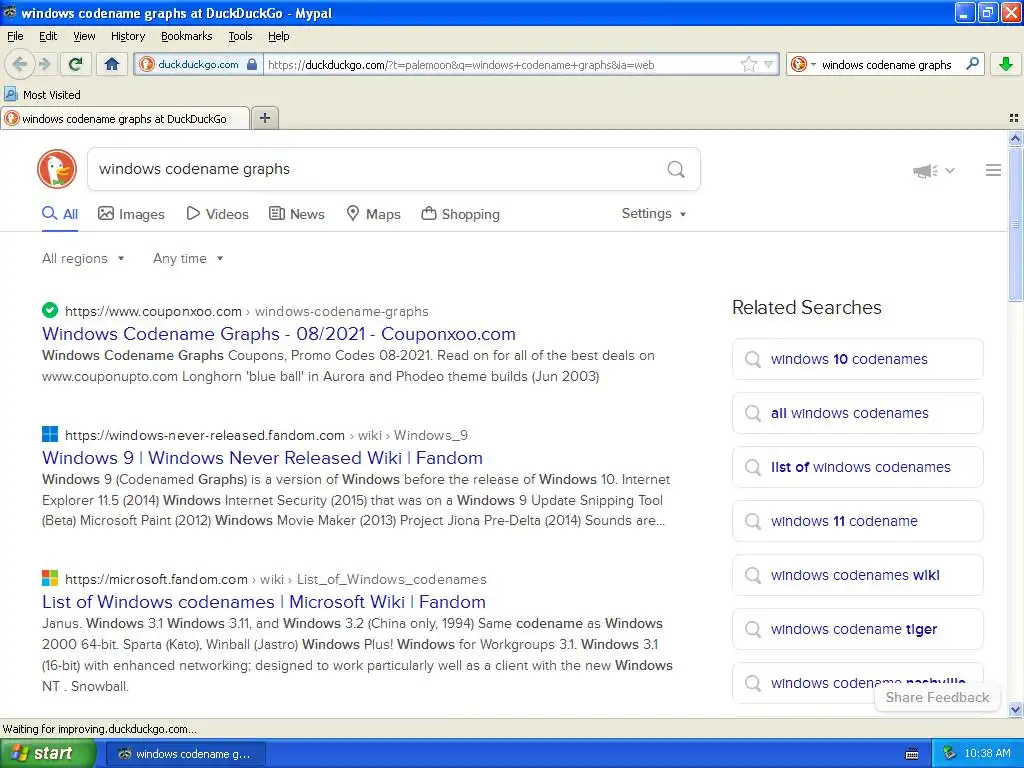The height and width of the screenshot is (768, 1024).
Task: Click the windows-codename-graphs URL breadcrumb text
Action: click(x=342, y=312)
